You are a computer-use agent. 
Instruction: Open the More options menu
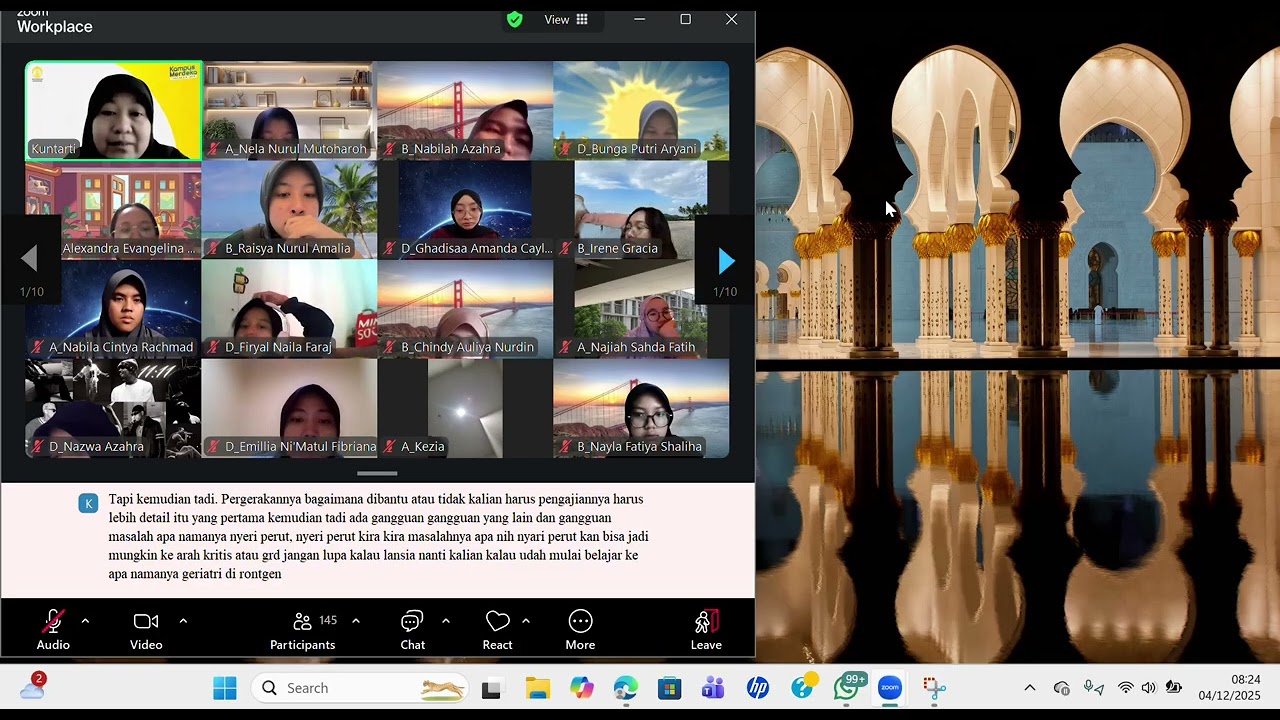point(580,630)
